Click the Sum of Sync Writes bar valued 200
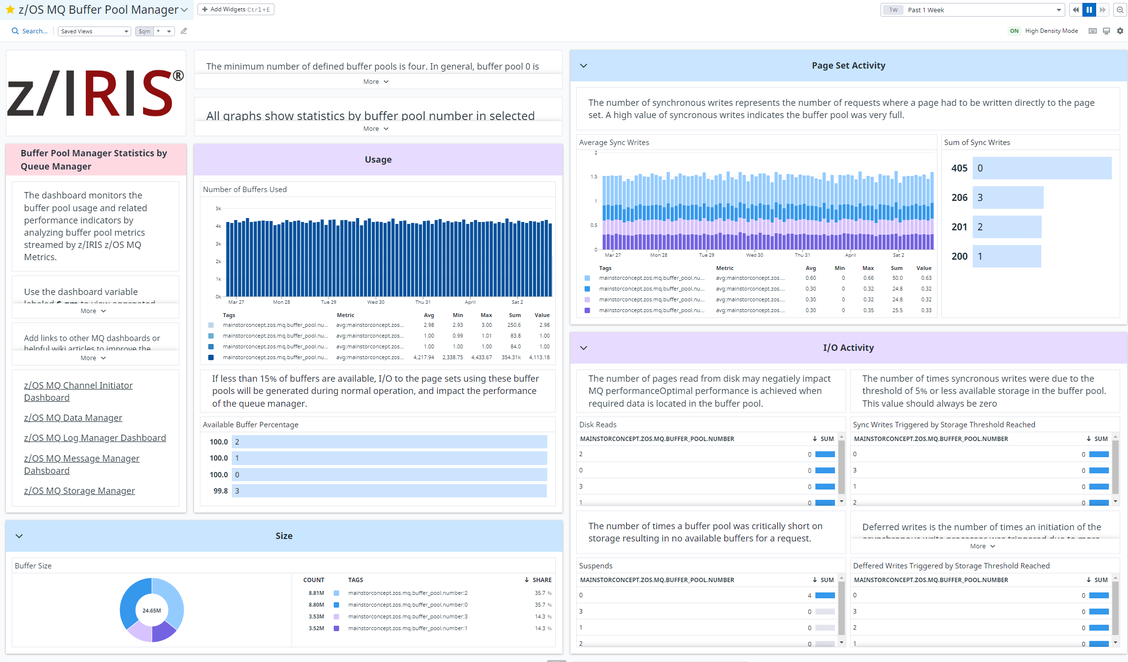Viewport: 1128px width, 662px height. pos(1006,256)
